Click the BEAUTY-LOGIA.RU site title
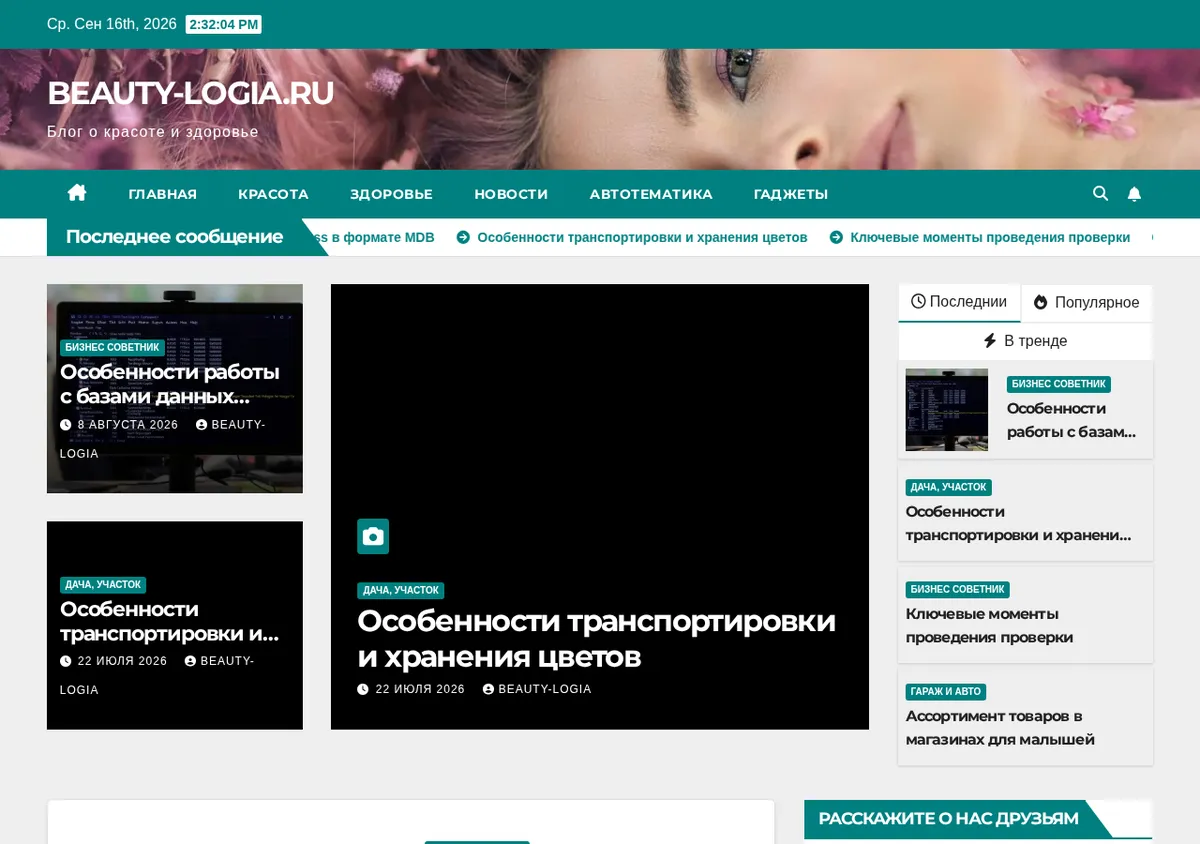 pyautogui.click(x=191, y=93)
